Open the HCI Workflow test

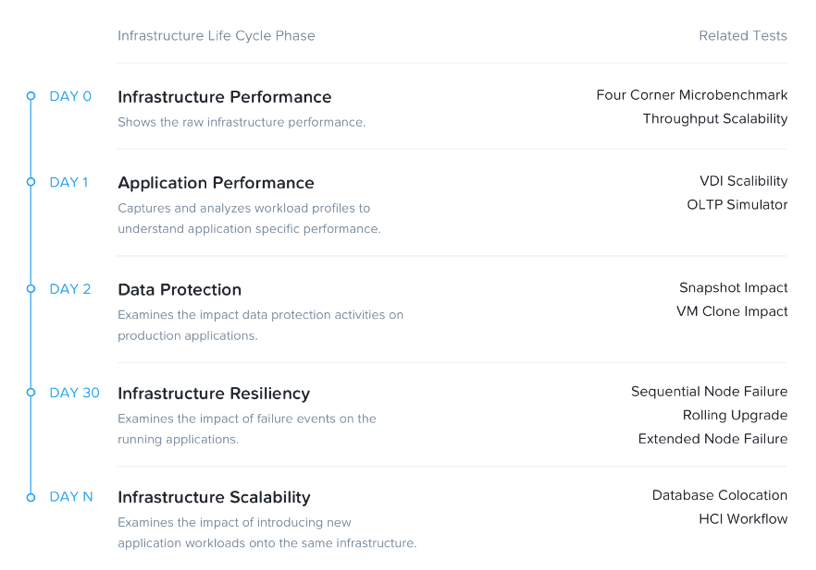(x=743, y=519)
